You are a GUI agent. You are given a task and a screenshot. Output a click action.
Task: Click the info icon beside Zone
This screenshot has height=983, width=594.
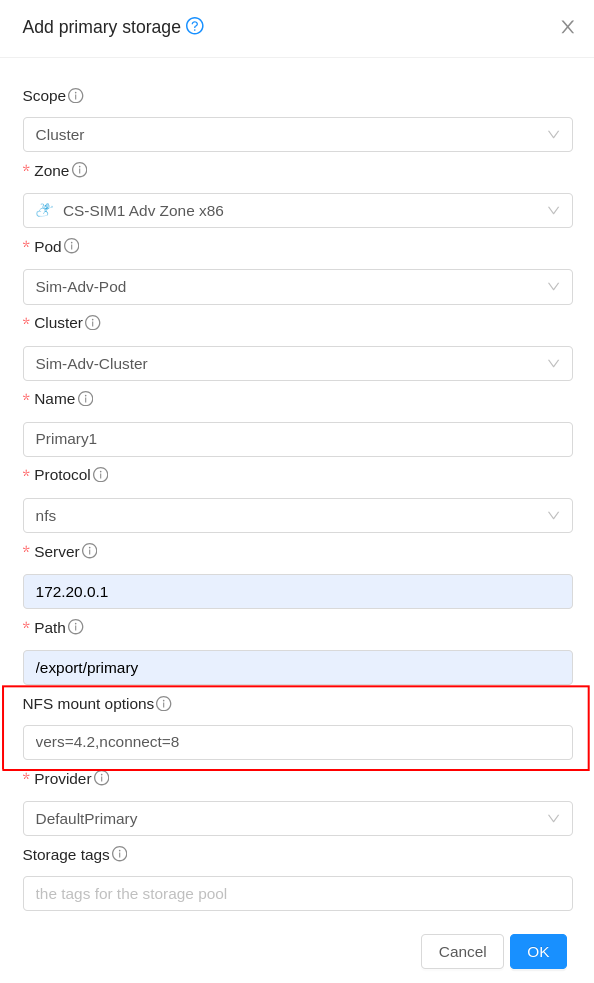tap(80, 171)
